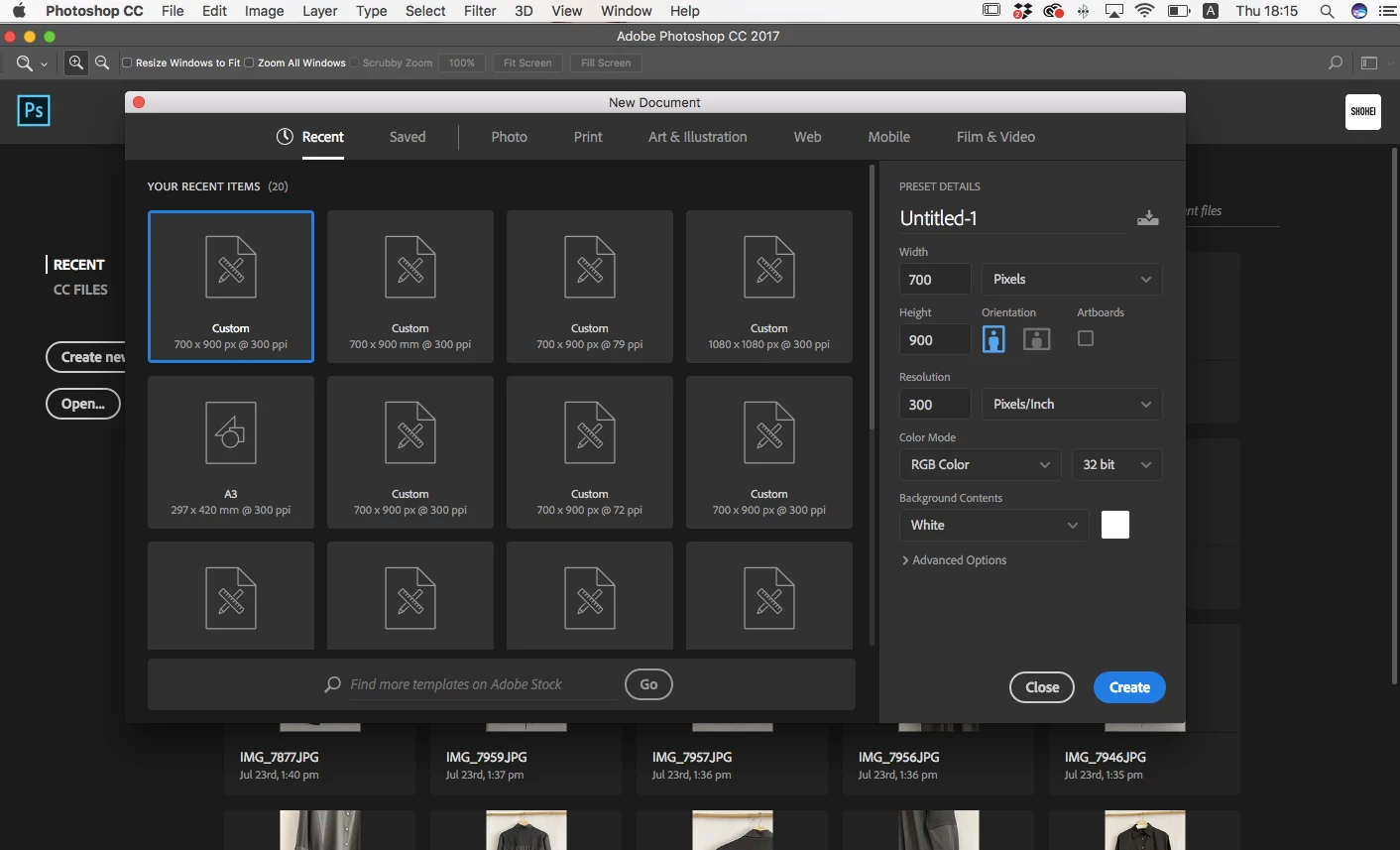The height and width of the screenshot is (850, 1400).
Task: Switch to the Mobile tab
Action: click(x=889, y=137)
